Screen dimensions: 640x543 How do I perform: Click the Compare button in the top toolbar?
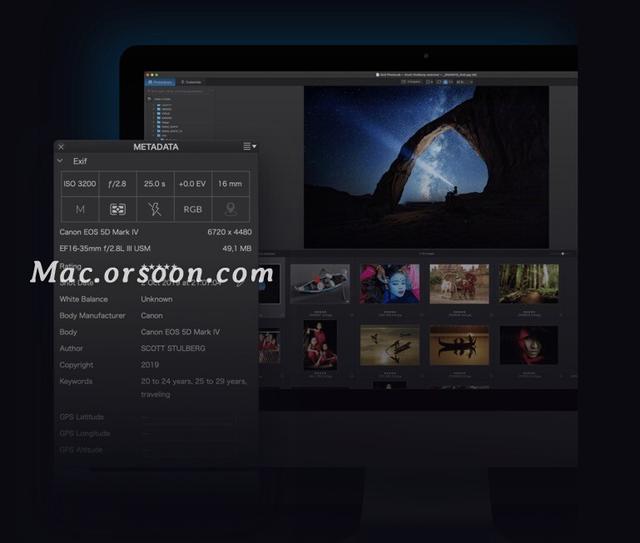tap(411, 82)
